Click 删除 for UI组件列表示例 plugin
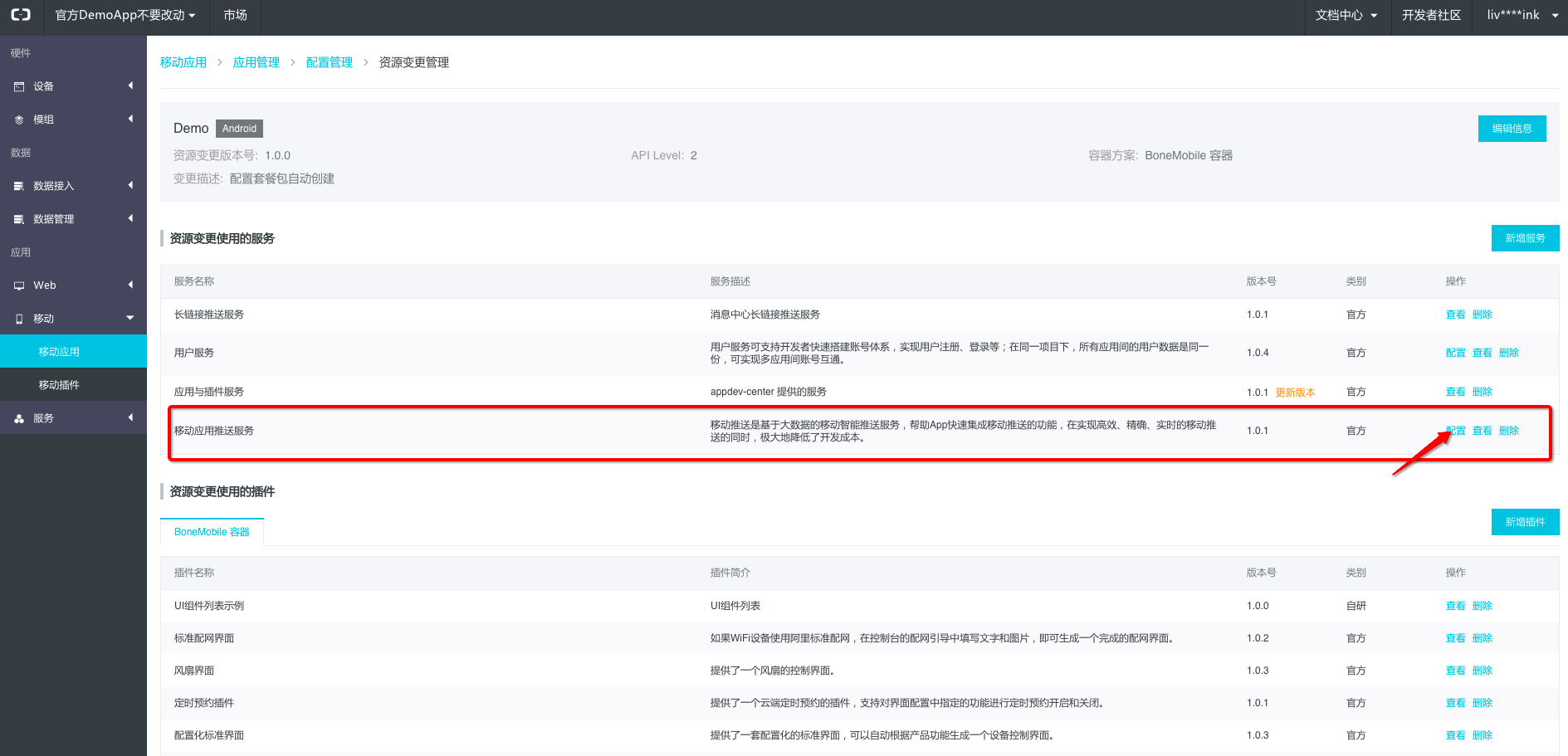Image resolution: width=1568 pixels, height=756 pixels. [x=1482, y=606]
